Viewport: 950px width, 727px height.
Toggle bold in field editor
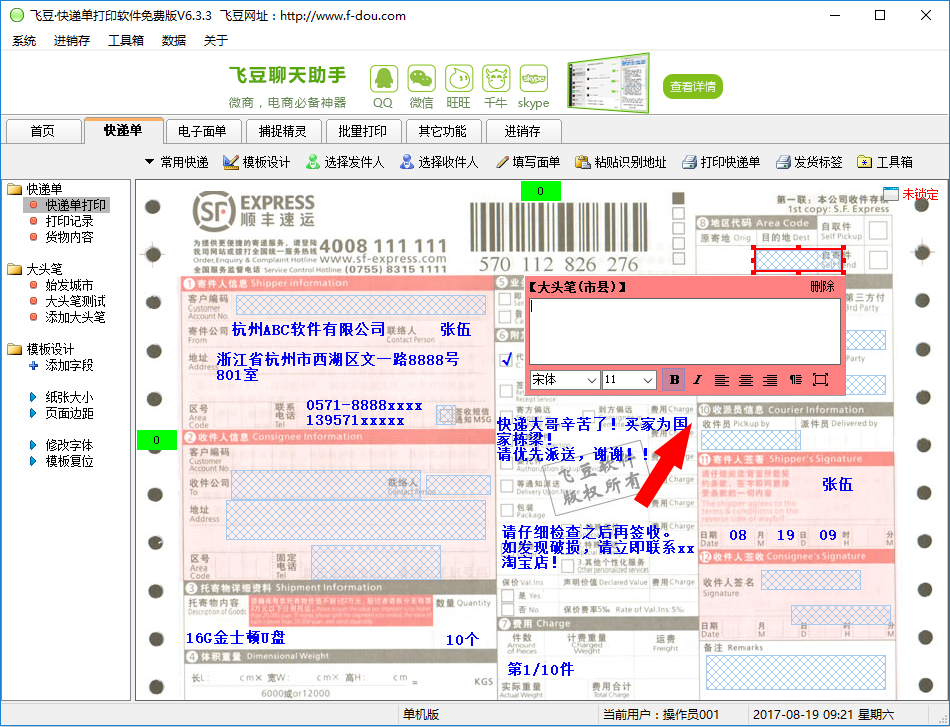click(674, 380)
